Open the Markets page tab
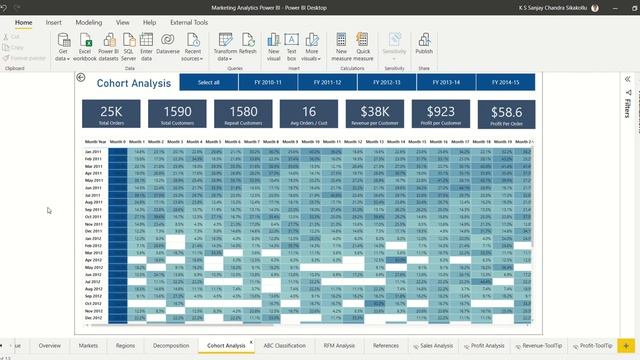 88,346
